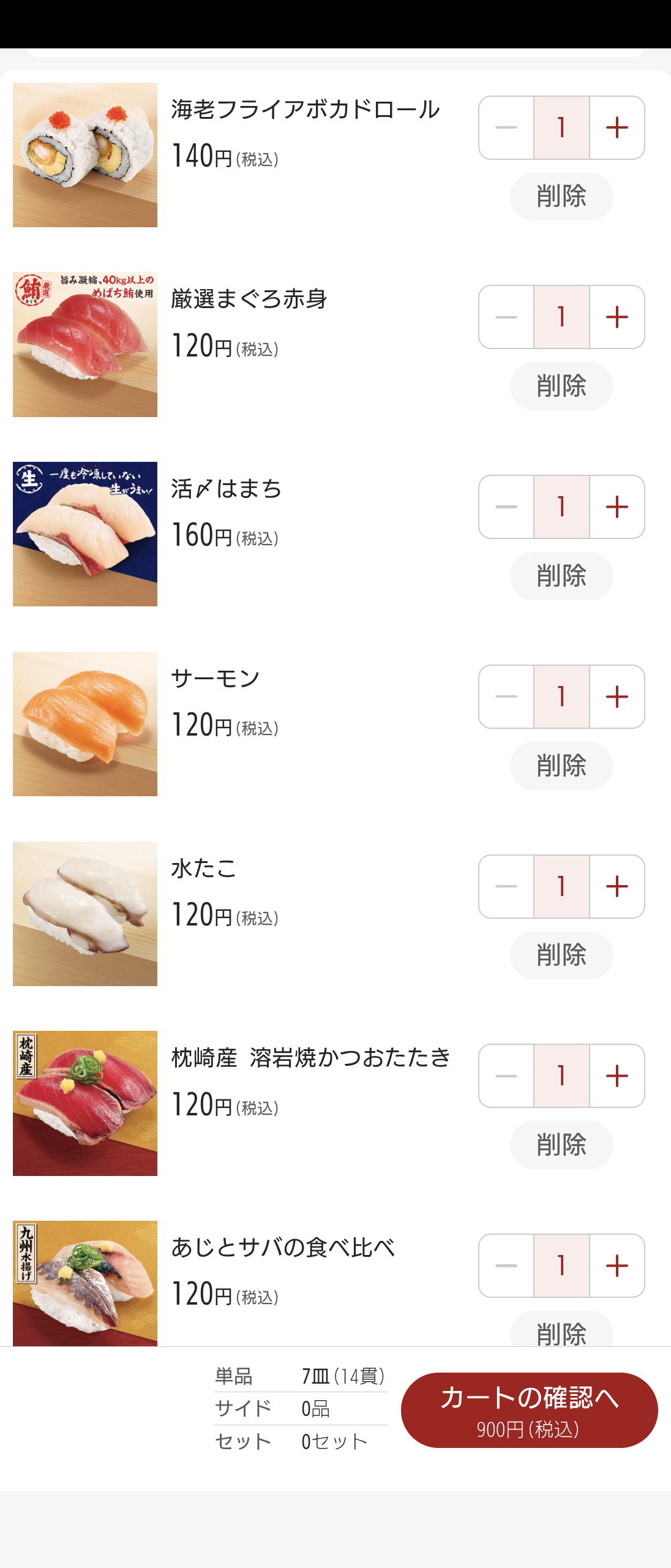Screen dimensions: 671x1568
Task: Tap plus for あじとサバの食べ比べ
Action: click(617, 1265)
